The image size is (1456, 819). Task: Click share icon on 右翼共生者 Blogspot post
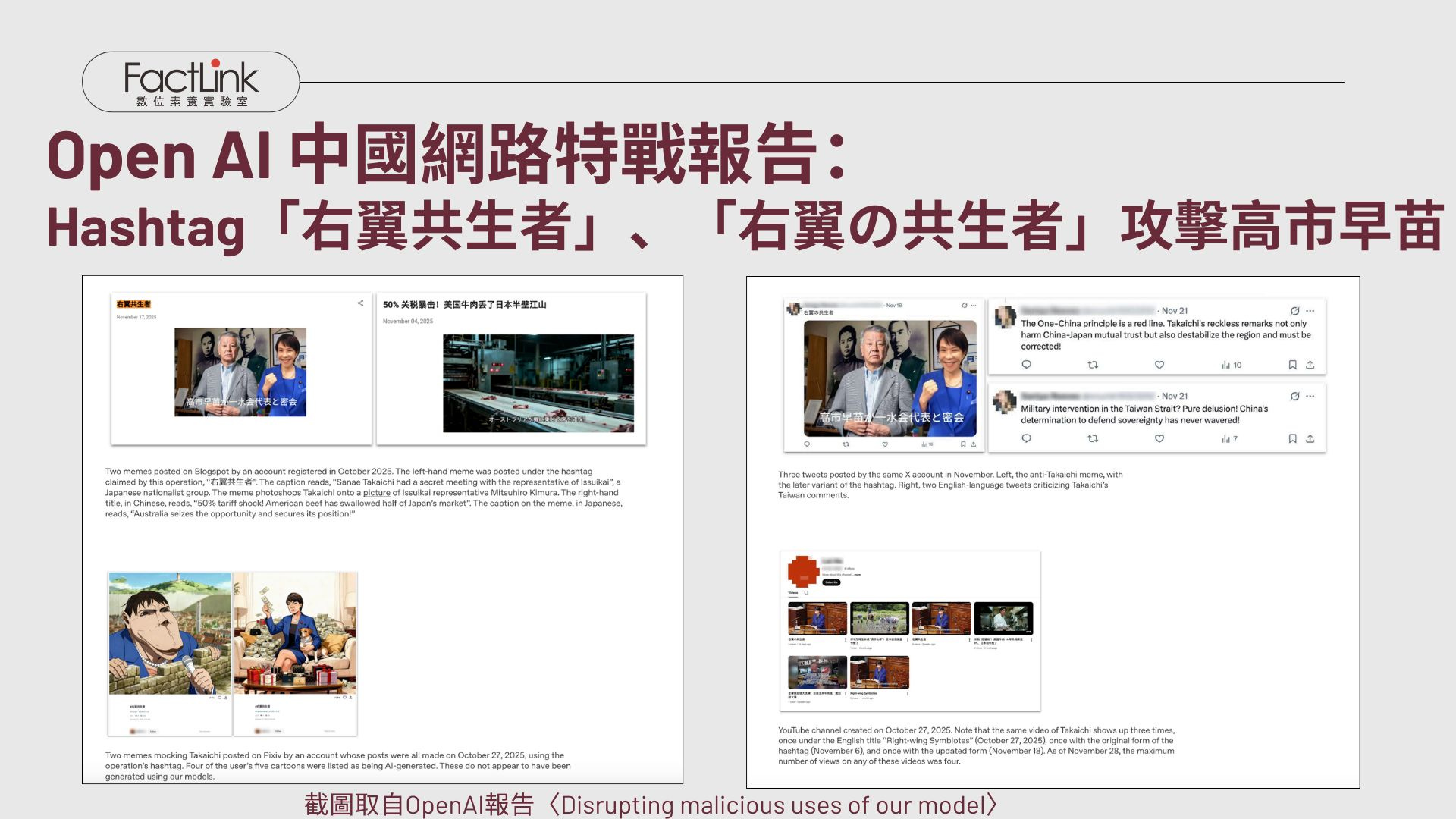360,303
